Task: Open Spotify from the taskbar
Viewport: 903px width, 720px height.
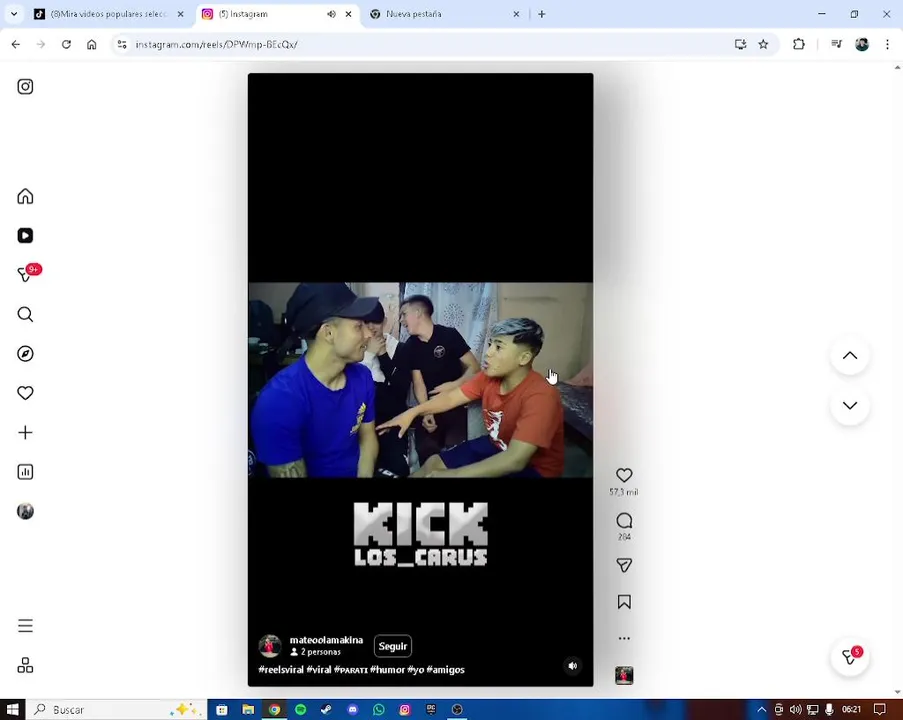Action: tap(301, 710)
